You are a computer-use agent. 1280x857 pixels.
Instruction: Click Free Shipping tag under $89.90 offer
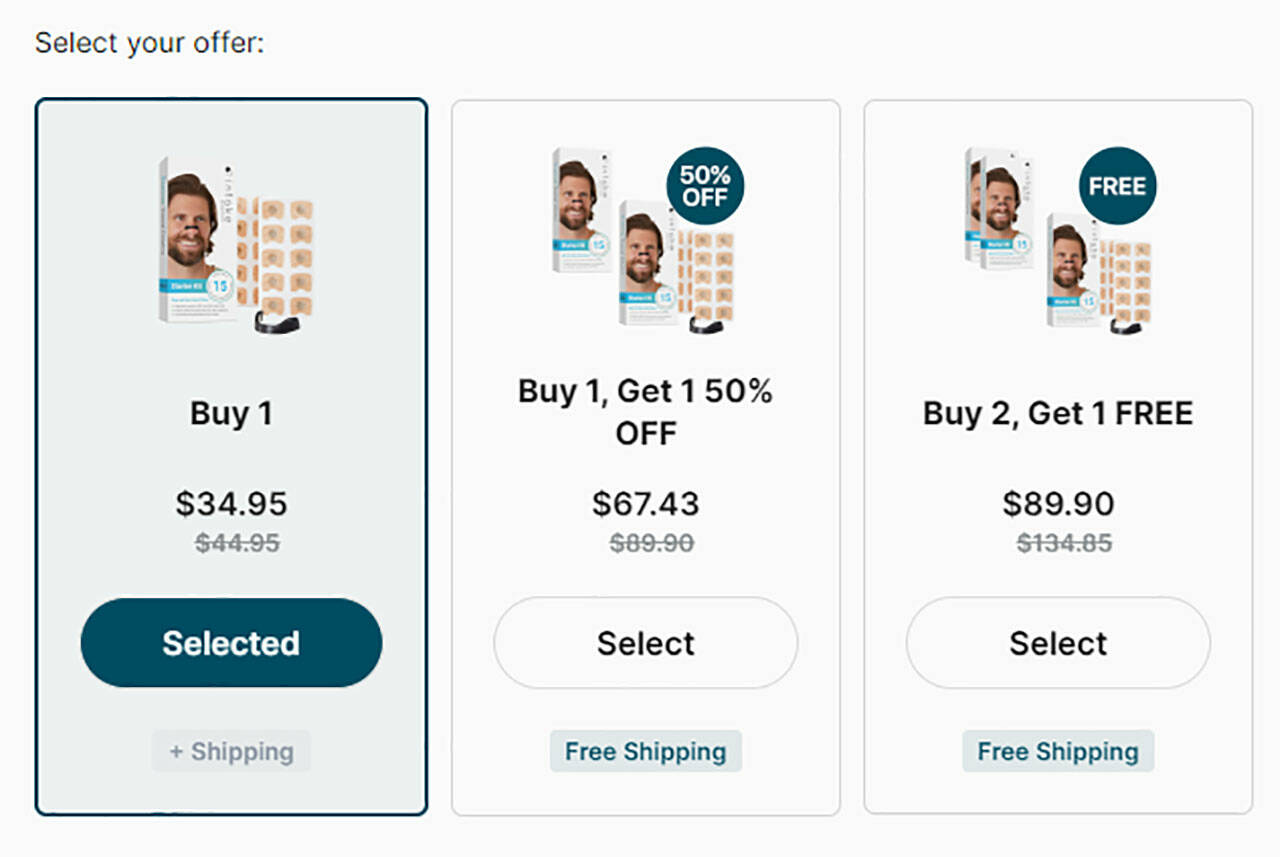click(1058, 751)
